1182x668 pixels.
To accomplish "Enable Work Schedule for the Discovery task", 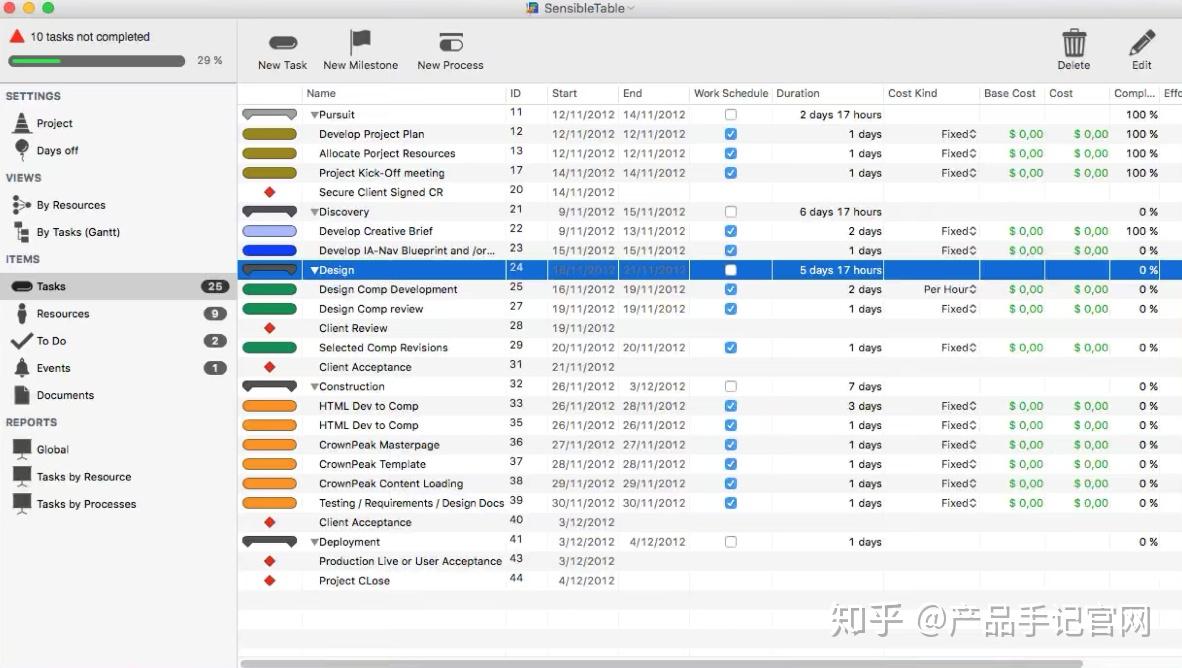I will click(731, 211).
